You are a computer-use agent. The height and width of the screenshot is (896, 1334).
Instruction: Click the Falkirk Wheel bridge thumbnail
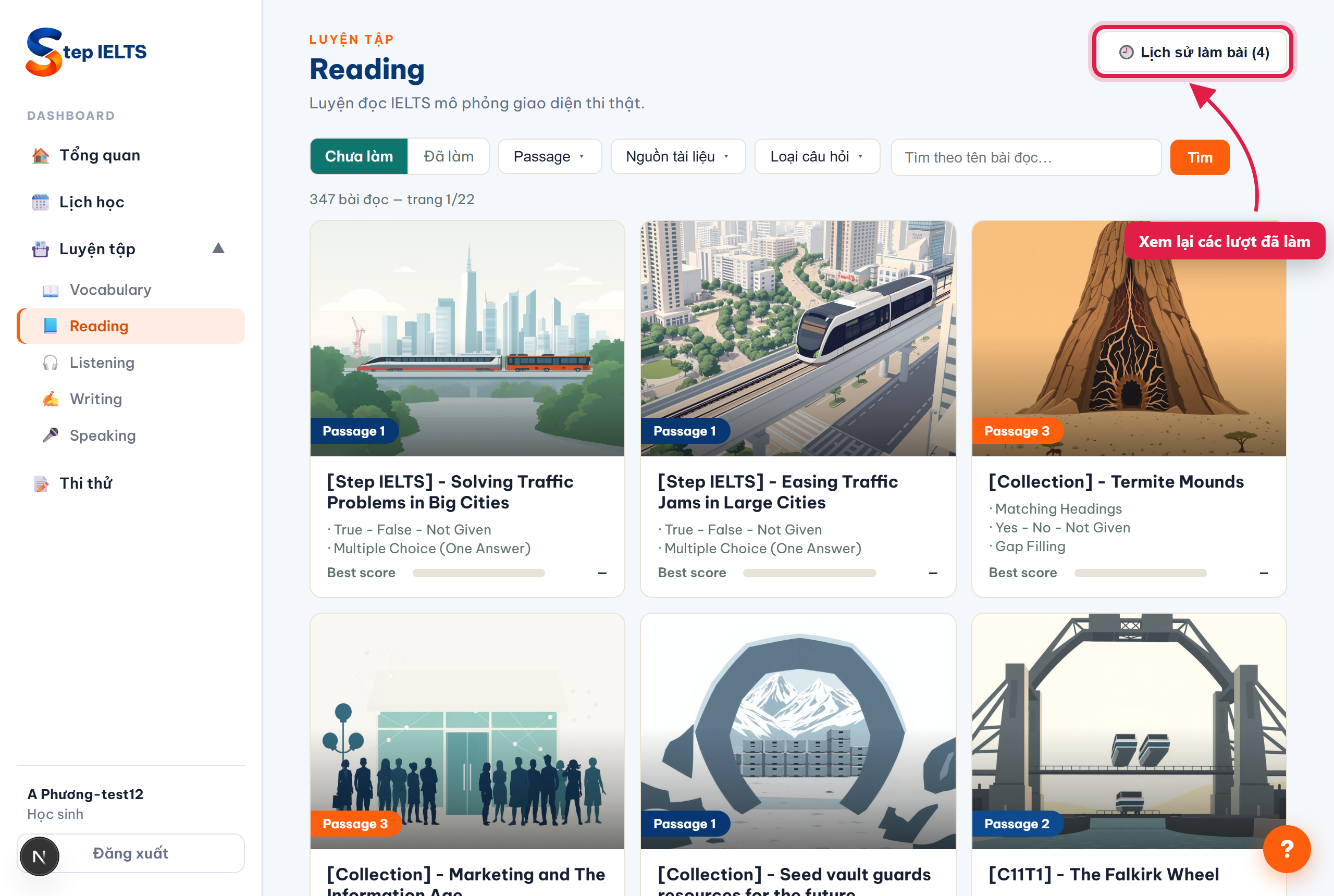[x=1128, y=731]
